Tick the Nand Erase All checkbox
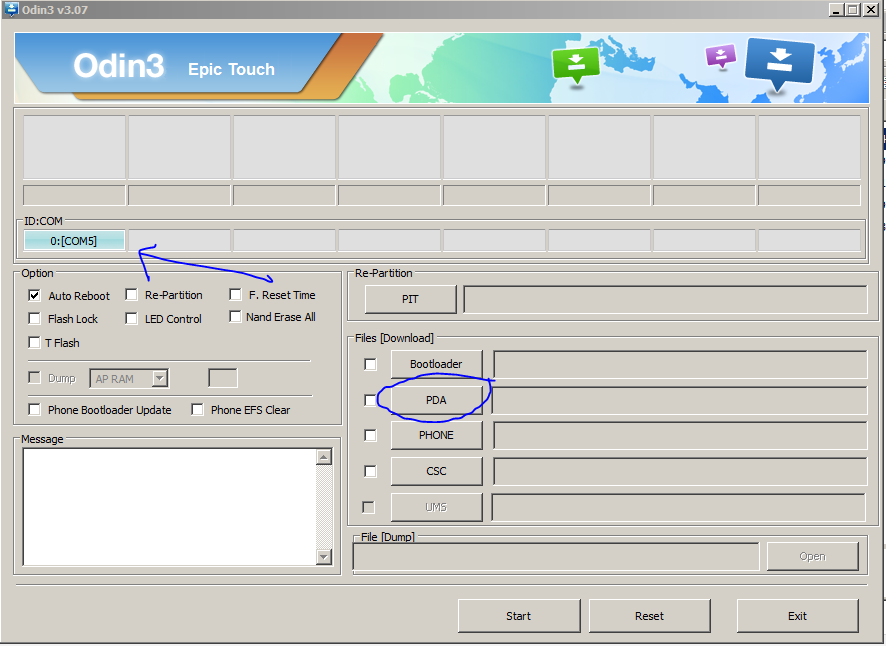 click(x=235, y=317)
